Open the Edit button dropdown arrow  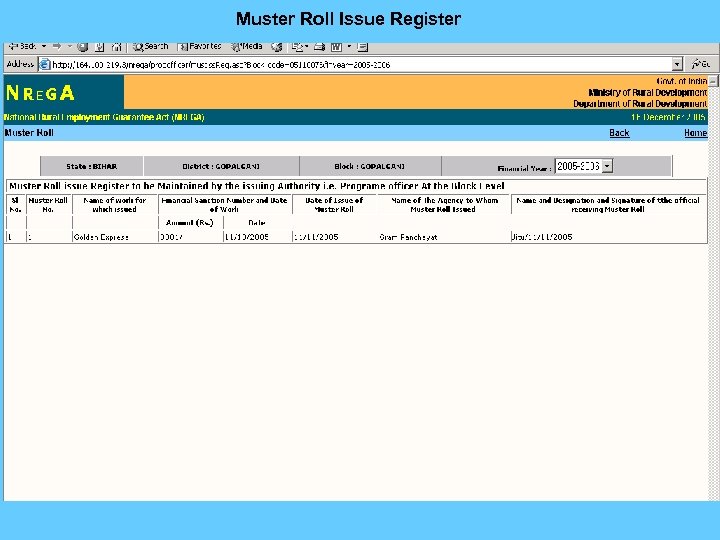pyautogui.click(x=349, y=46)
